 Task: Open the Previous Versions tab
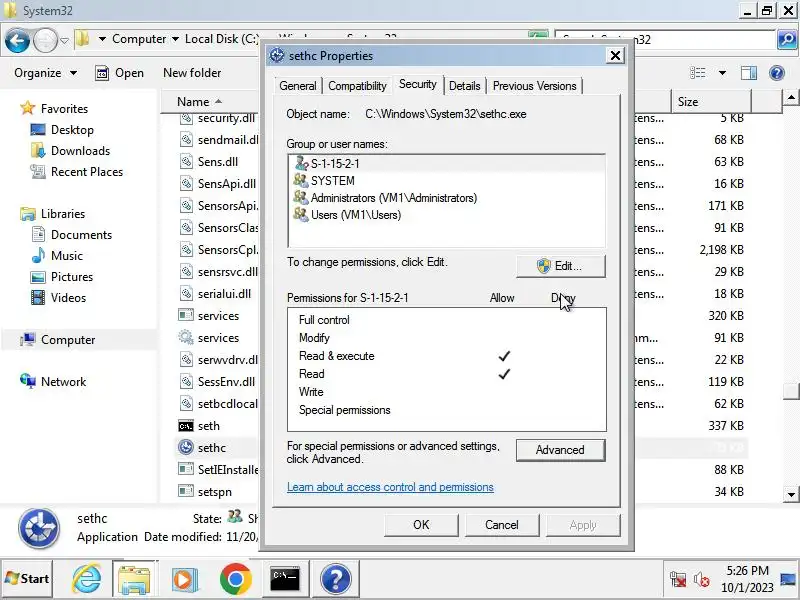pos(534,86)
